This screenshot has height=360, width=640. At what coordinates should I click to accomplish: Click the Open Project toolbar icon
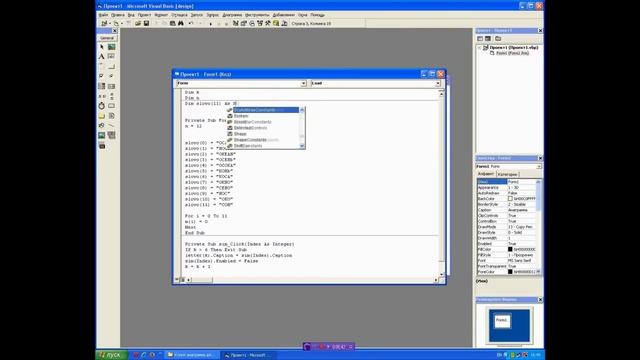pyautogui.click(x=138, y=24)
